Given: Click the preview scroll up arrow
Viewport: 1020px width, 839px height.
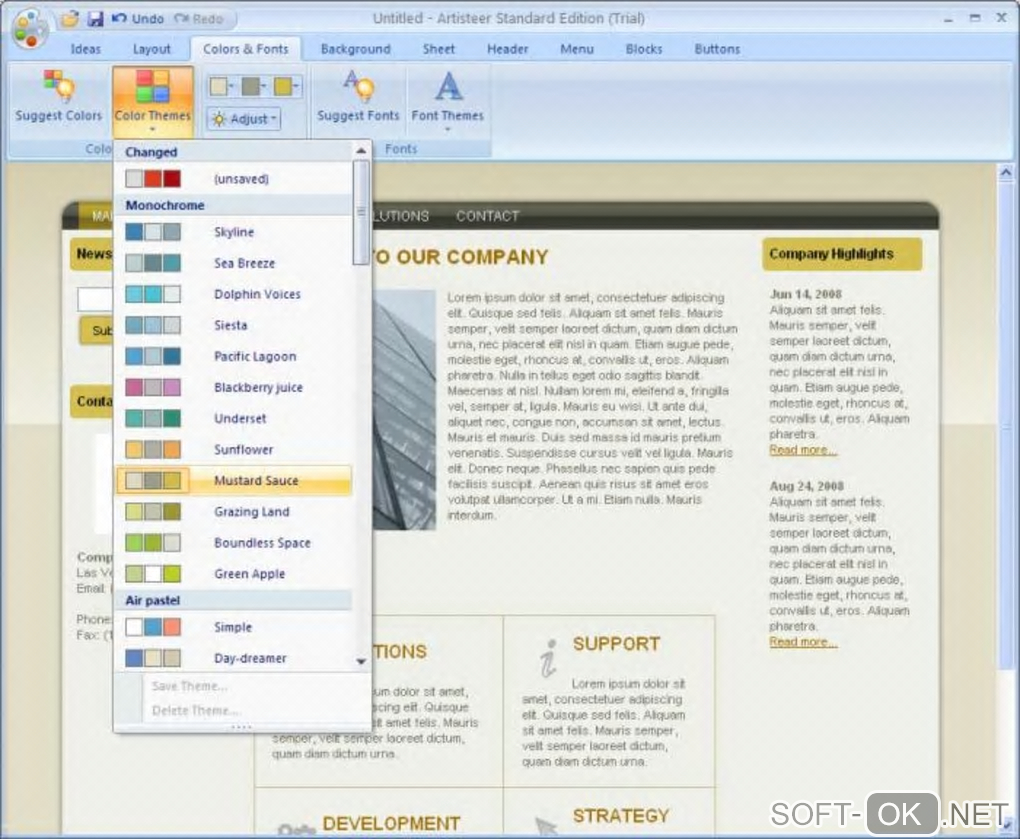Looking at the screenshot, I should pos(1005,172).
